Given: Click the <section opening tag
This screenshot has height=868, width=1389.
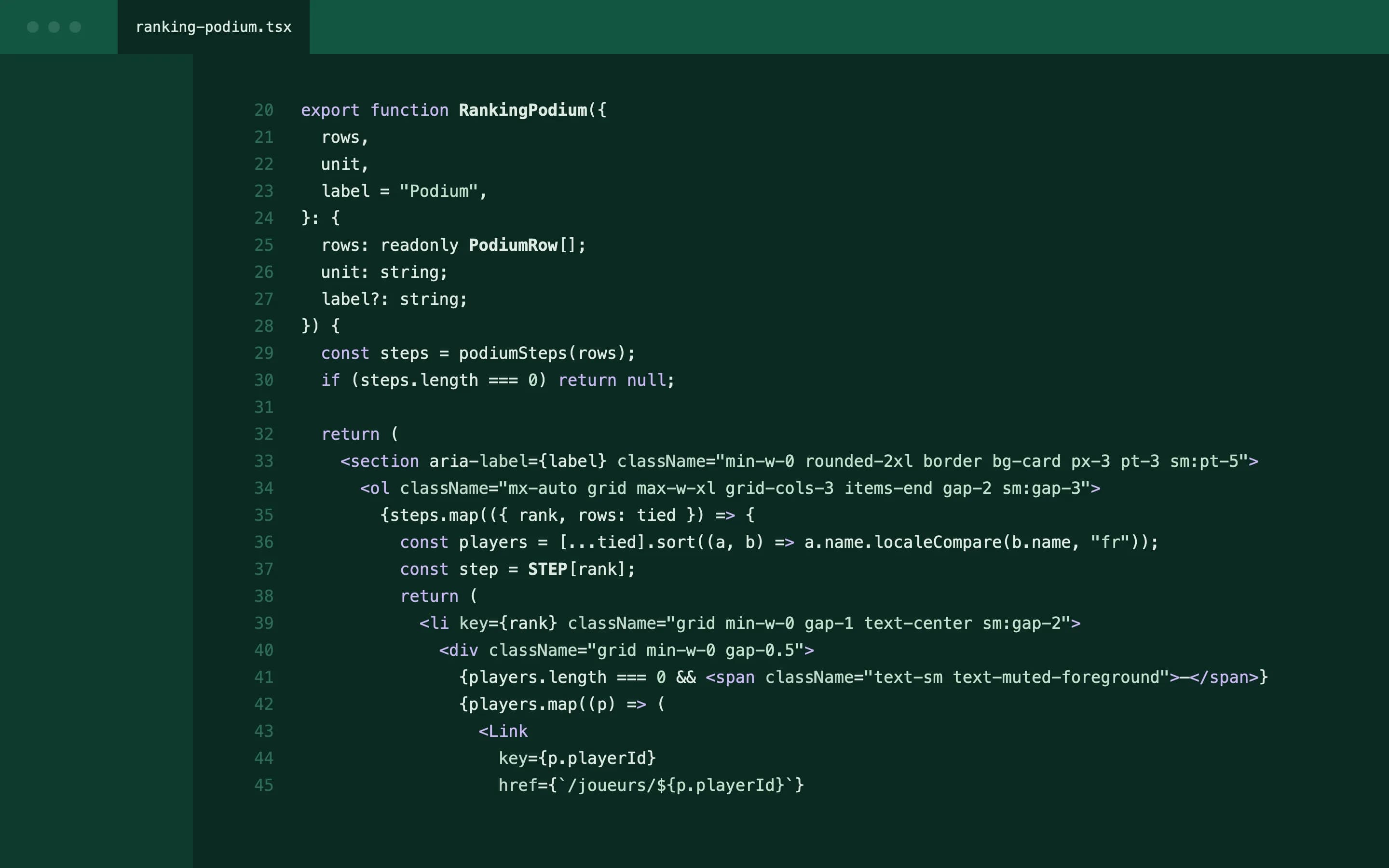Looking at the screenshot, I should [x=380, y=461].
